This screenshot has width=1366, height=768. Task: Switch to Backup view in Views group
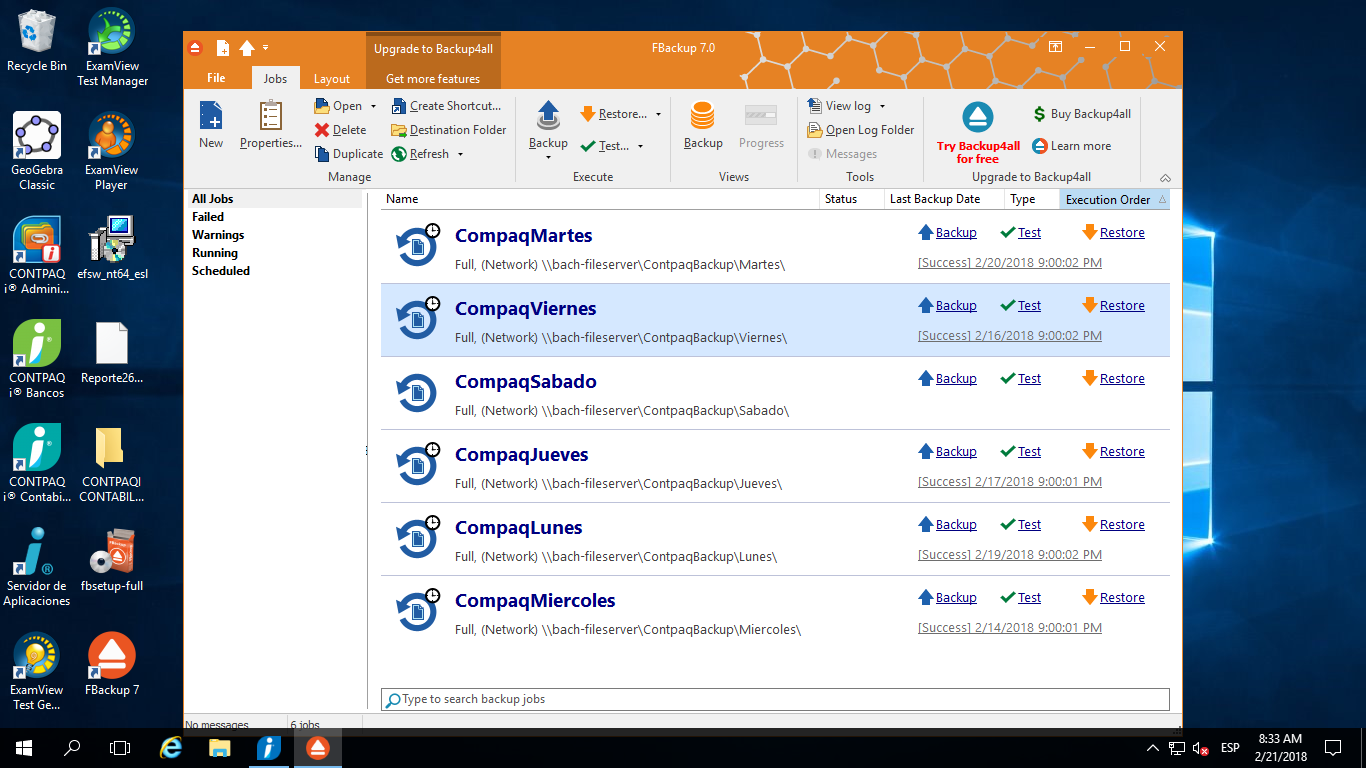tap(703, 125)
